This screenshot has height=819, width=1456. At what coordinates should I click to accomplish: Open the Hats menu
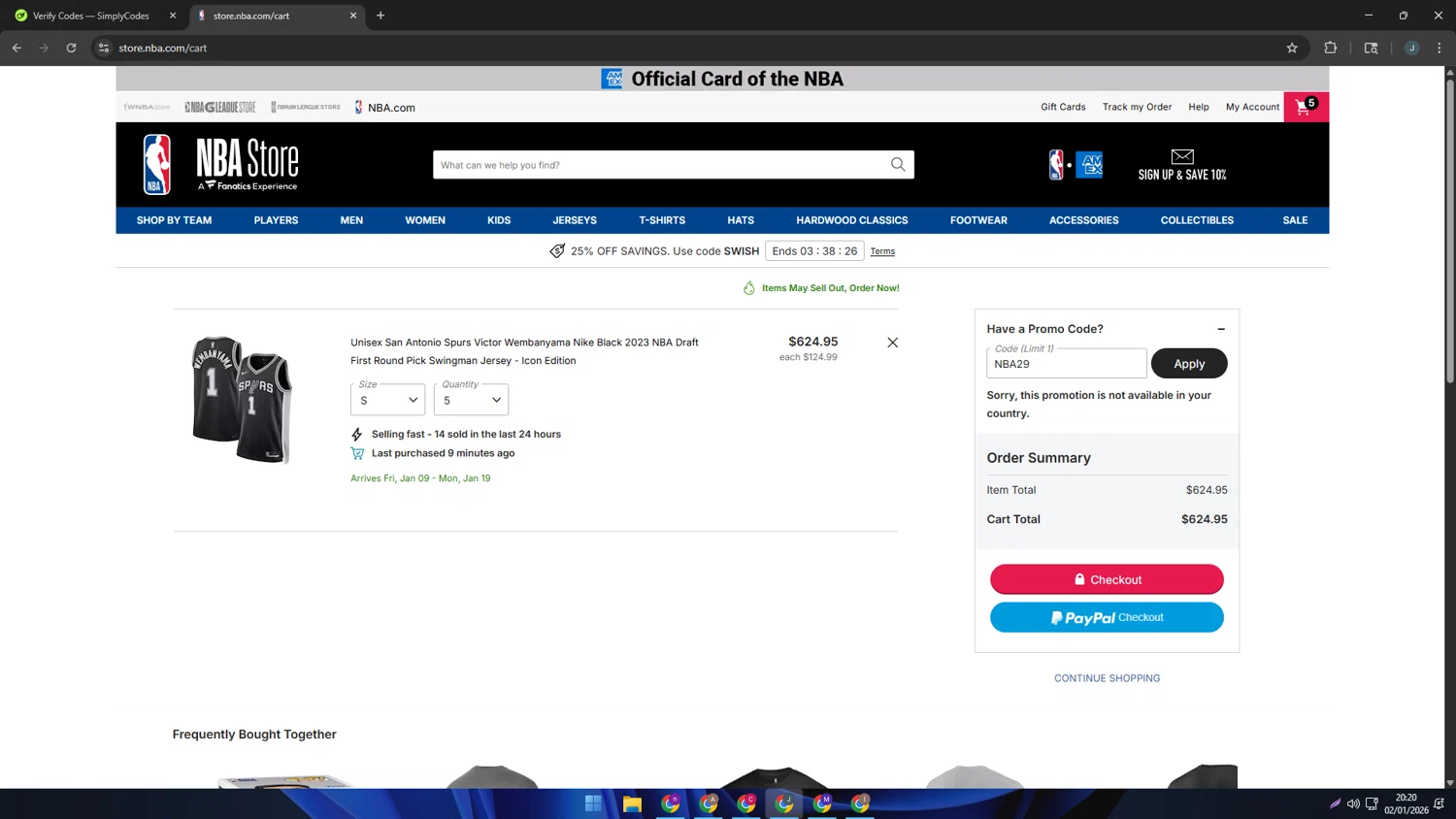(x=741, y=220)
